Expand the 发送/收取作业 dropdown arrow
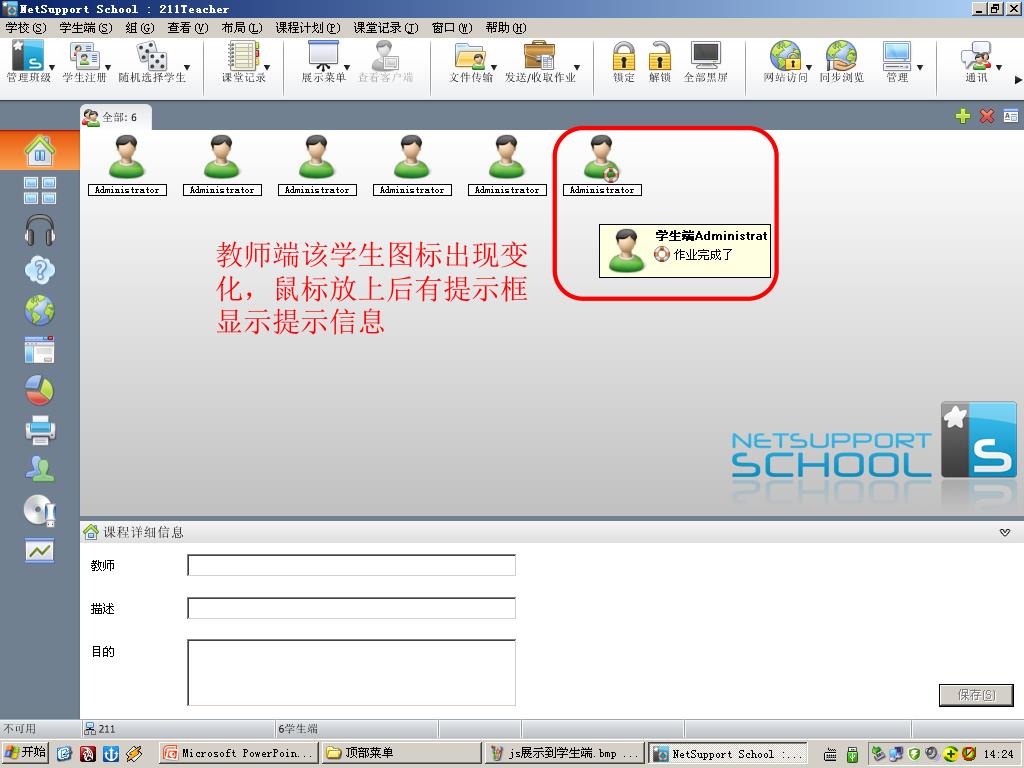The width and height of the screenshot is (1024, 768). pyautogui.click(x=577, y=67)
